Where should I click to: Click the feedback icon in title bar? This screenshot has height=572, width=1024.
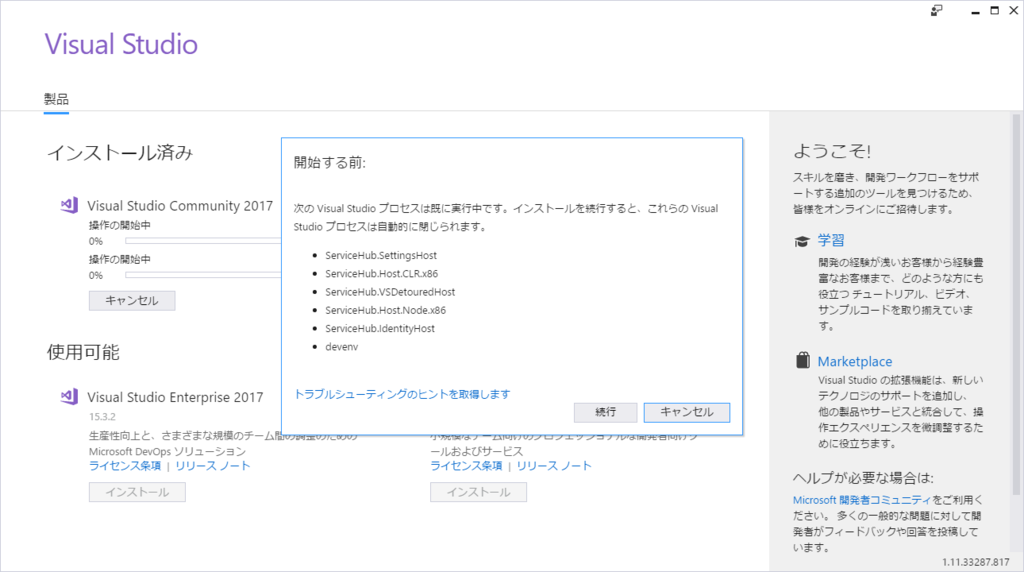(936, 10)
